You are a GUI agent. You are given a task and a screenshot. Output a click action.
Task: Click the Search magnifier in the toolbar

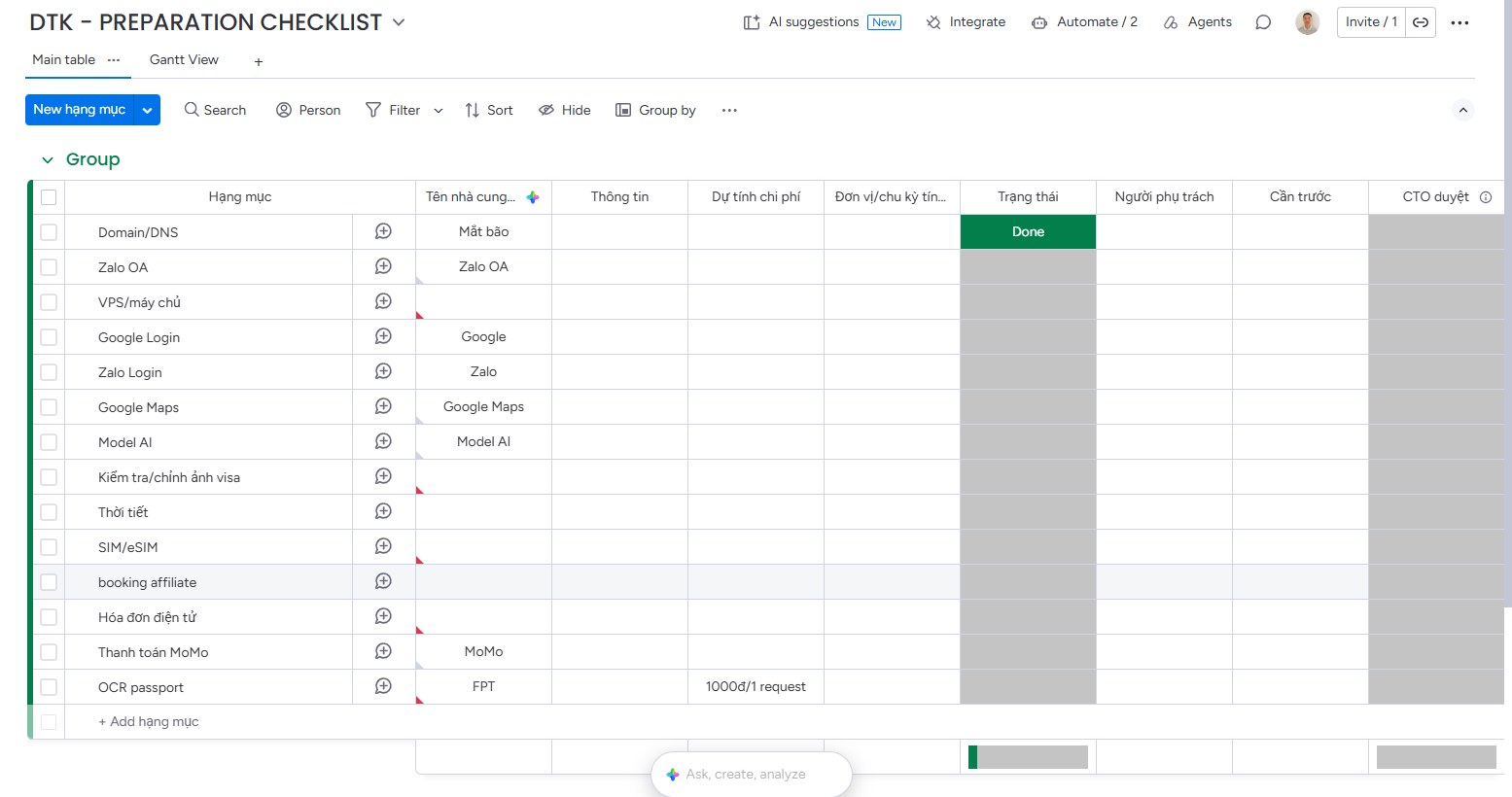[x=192, y=110]
